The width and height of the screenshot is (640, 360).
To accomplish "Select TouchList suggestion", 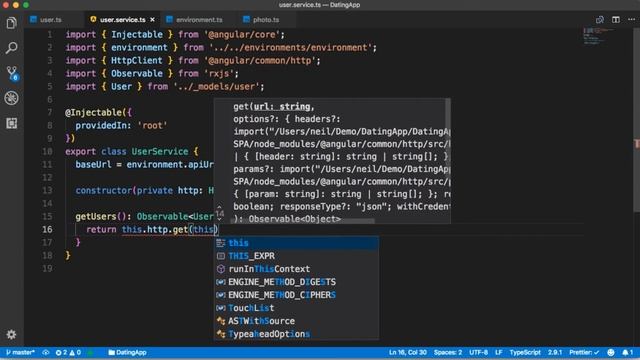I will click(297, 308).
